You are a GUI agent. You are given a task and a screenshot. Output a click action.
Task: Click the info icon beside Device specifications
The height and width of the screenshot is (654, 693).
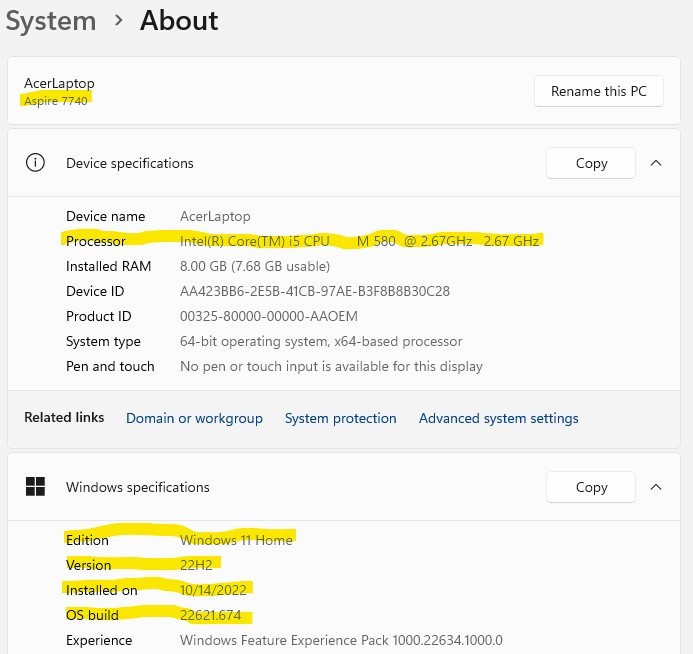pos(35,163)
